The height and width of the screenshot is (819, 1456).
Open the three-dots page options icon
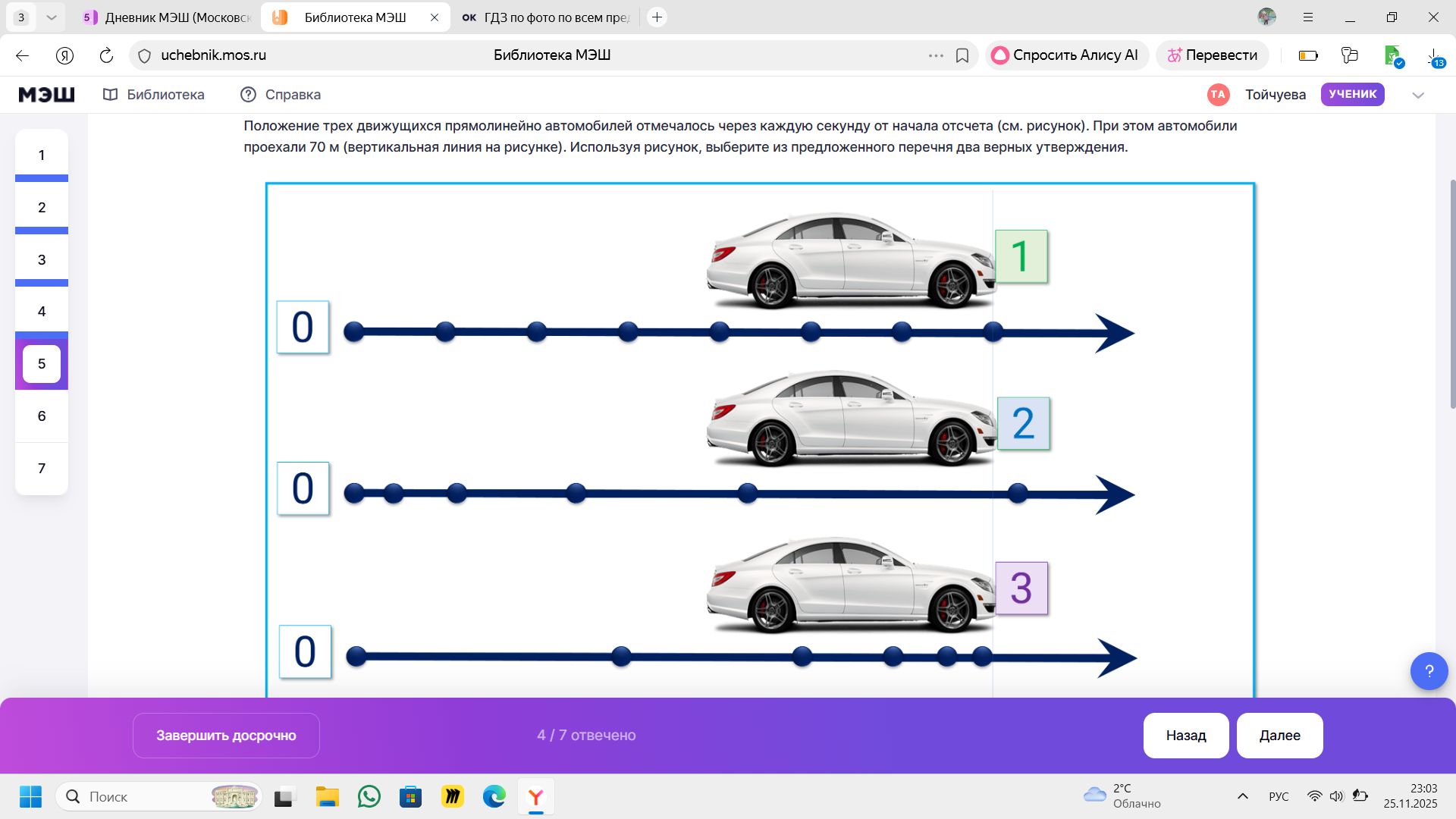click(x=936, y=55)
